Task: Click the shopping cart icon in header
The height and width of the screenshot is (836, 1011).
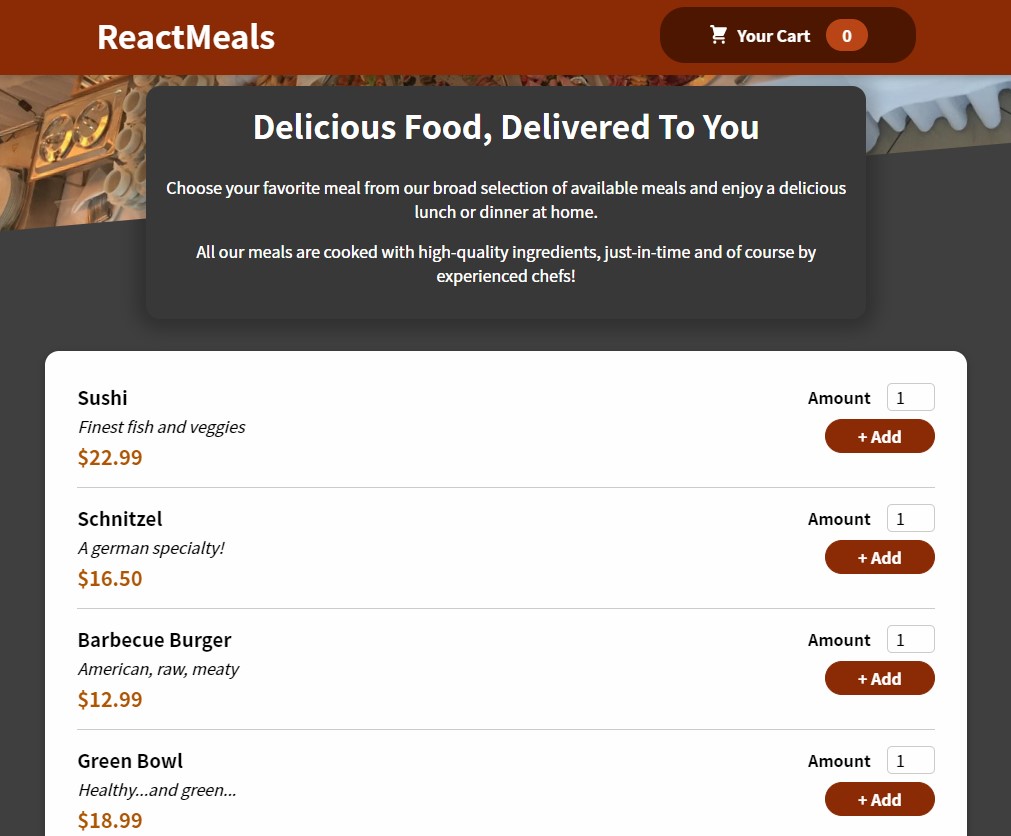Action: tap(718, 35)
